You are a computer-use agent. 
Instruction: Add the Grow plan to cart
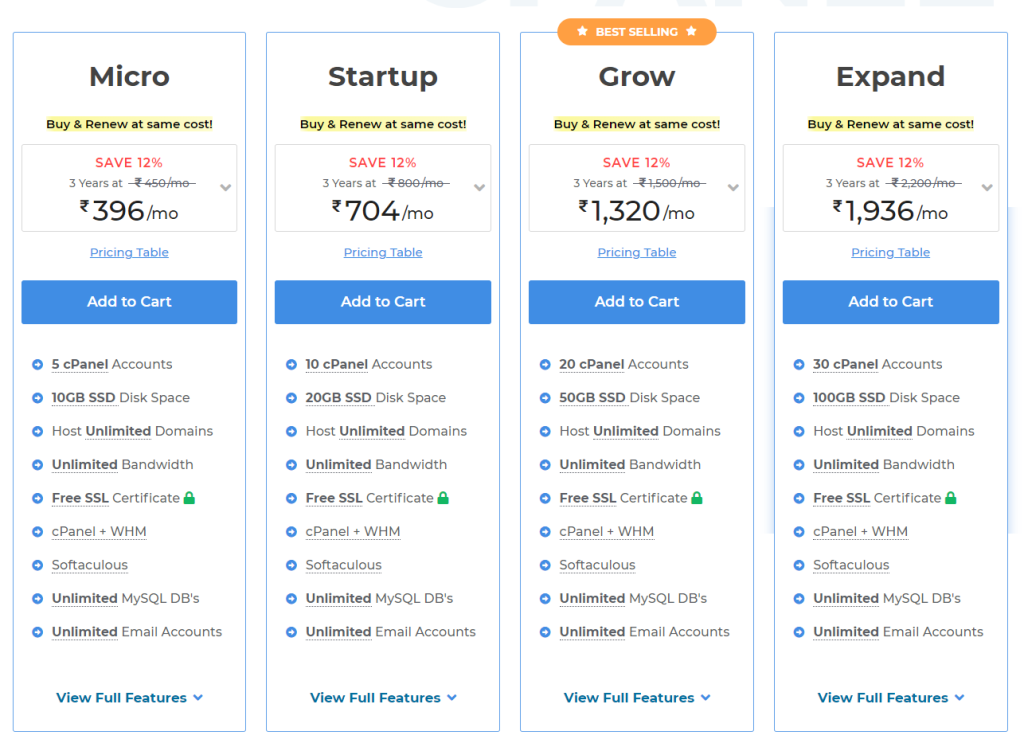636,302
